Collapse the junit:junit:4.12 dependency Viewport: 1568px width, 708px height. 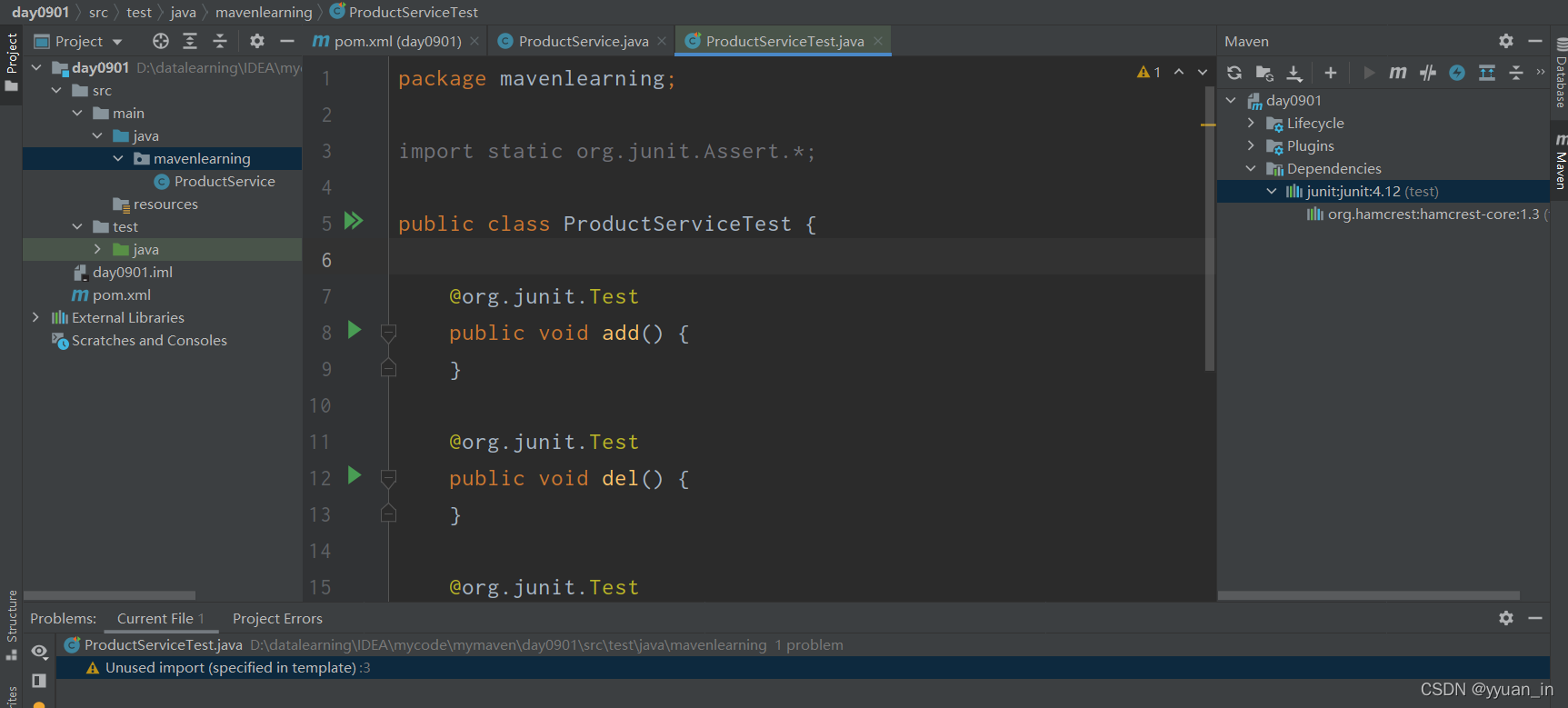point(1272,191)
